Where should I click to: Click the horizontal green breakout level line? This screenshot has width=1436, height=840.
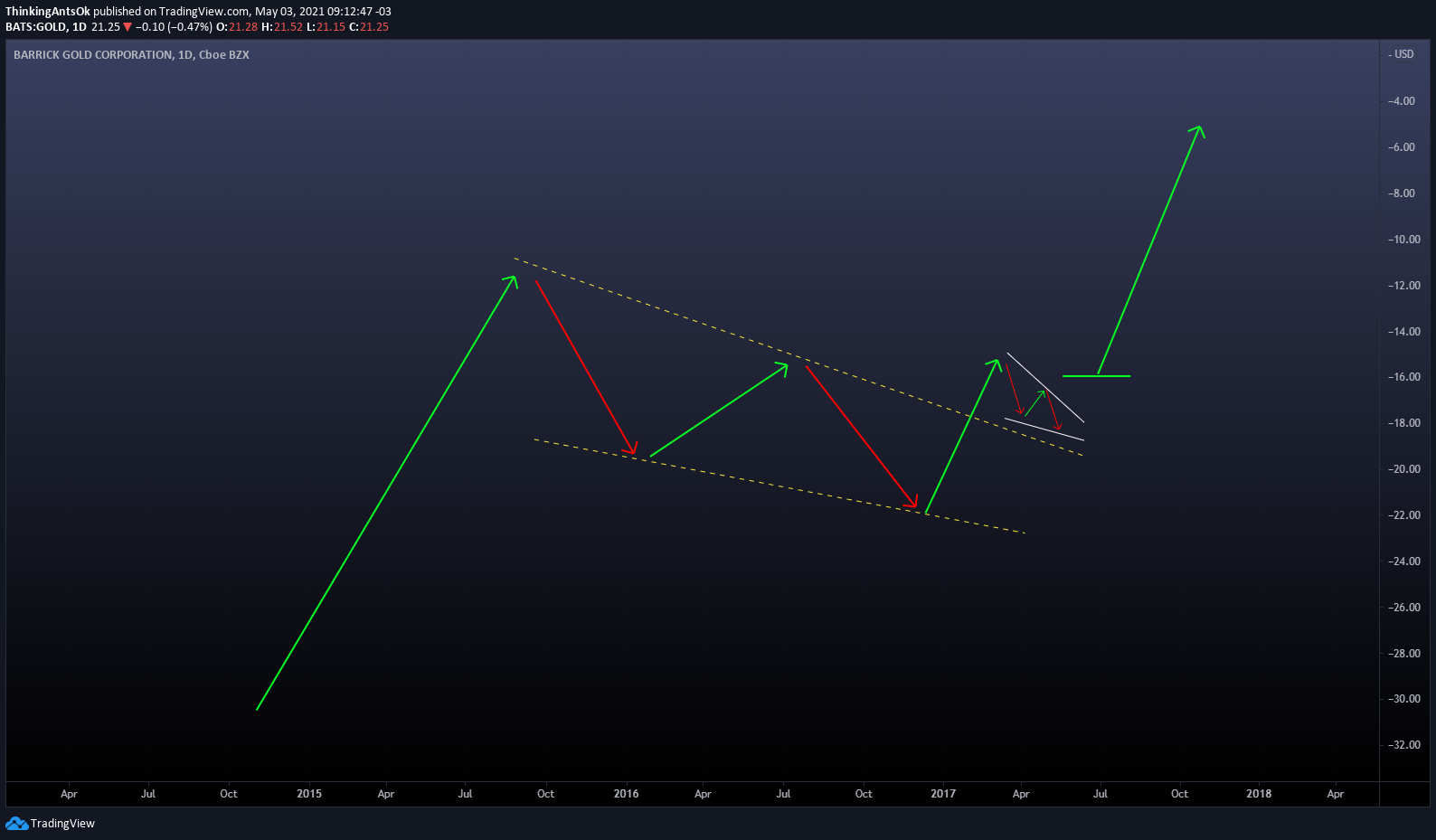[1096, 376]
